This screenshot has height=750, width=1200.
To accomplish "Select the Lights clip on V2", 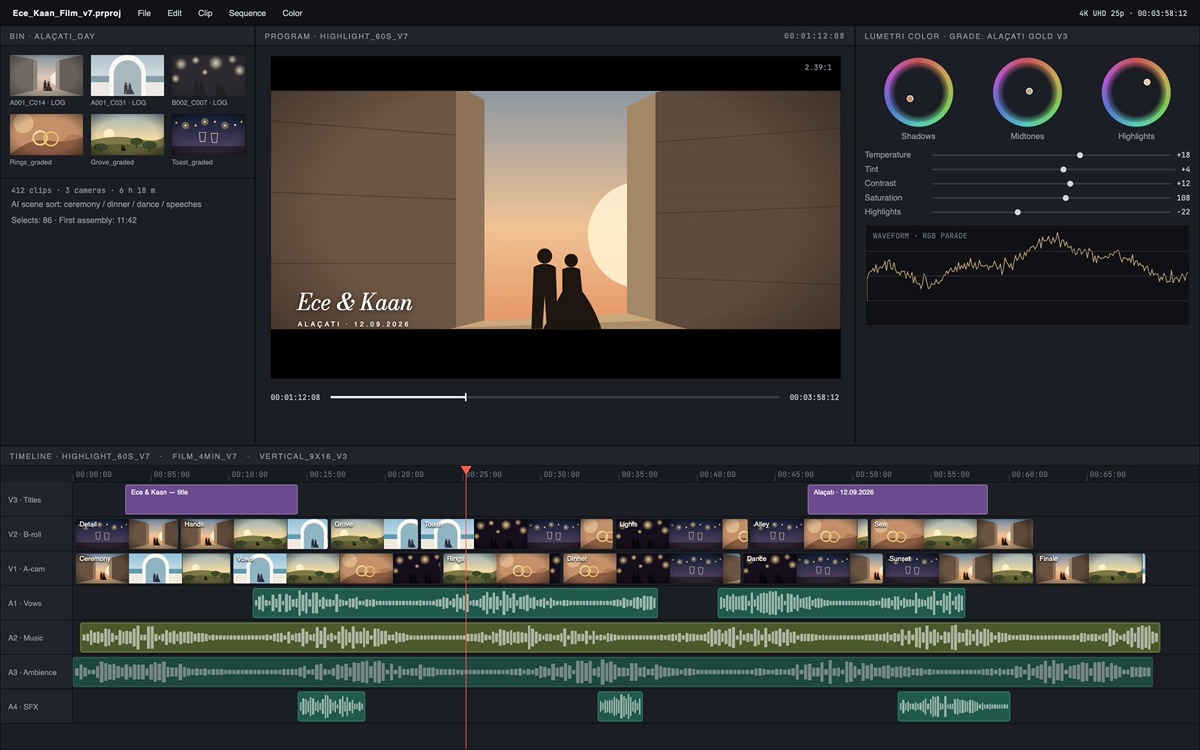I will click(x=682, y=534).
